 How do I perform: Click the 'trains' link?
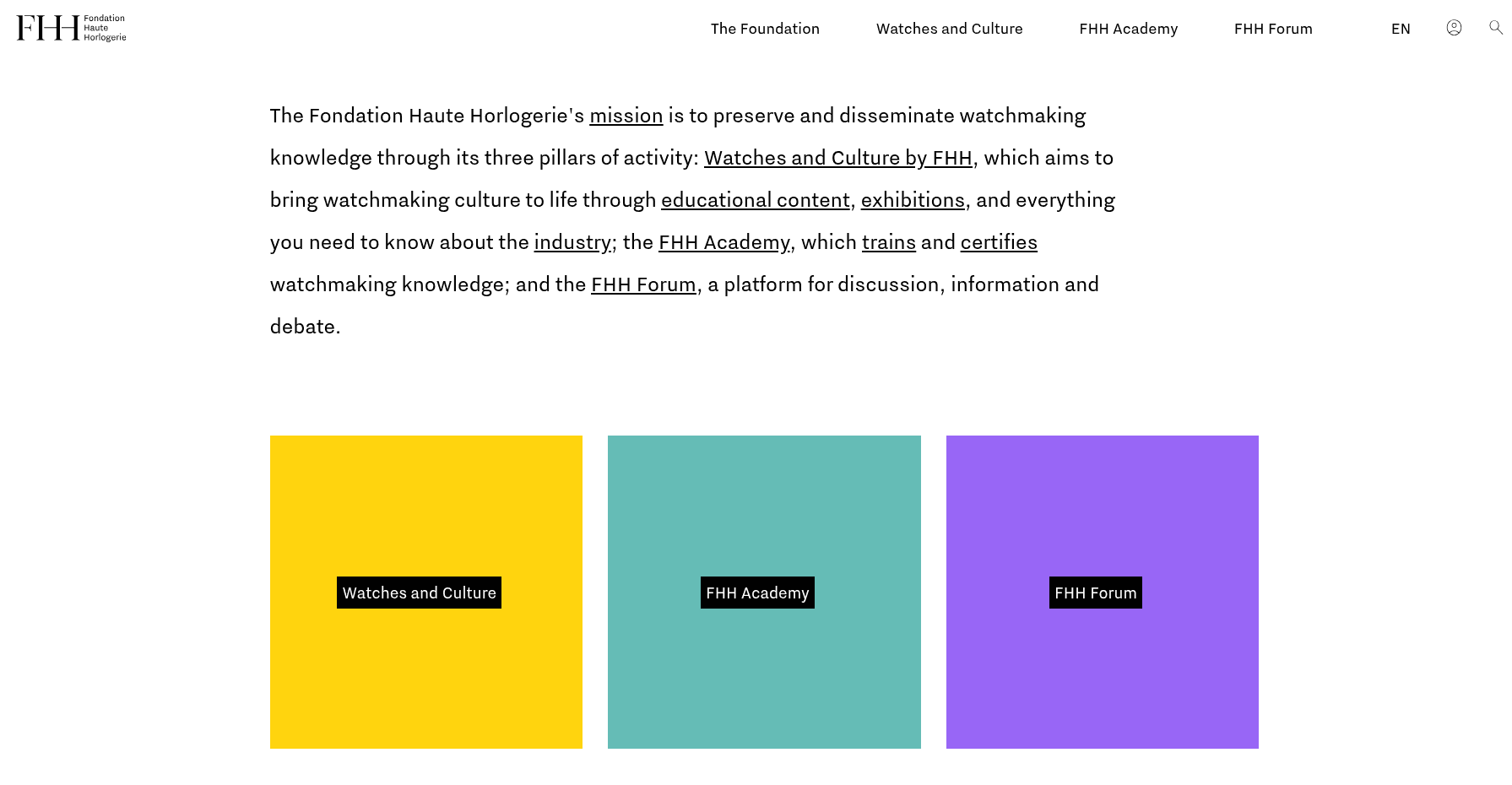[x=888, y=242]
